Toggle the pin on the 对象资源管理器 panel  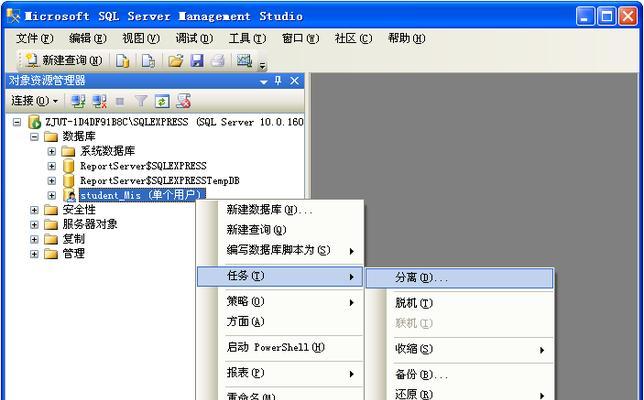pos(278,81)
